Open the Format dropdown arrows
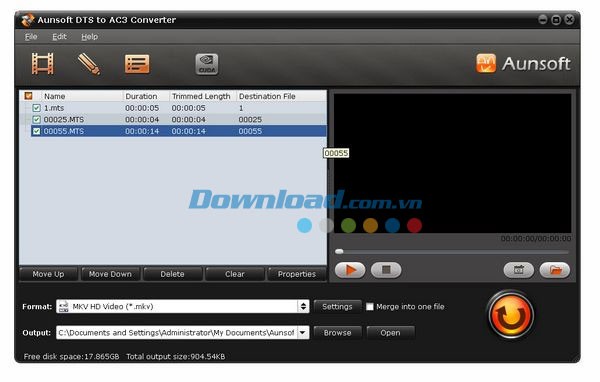This screenshot has height=382, width=600. coord(303,307)
